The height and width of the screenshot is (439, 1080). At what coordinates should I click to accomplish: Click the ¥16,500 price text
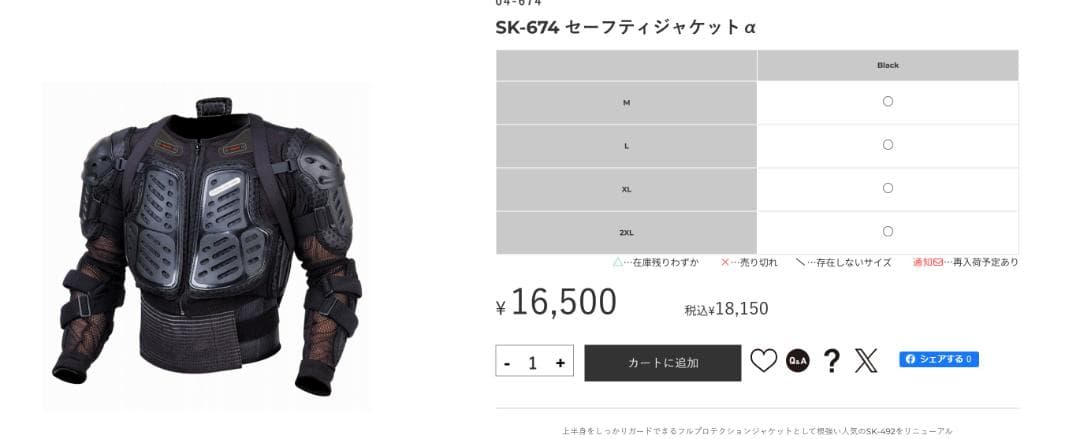point(556,303)
